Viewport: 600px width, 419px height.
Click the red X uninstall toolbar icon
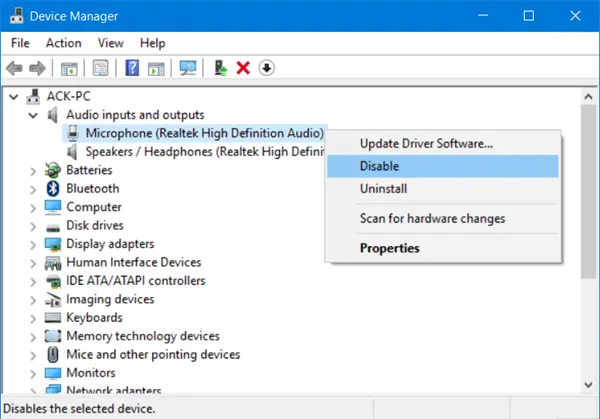pos(243,68)
